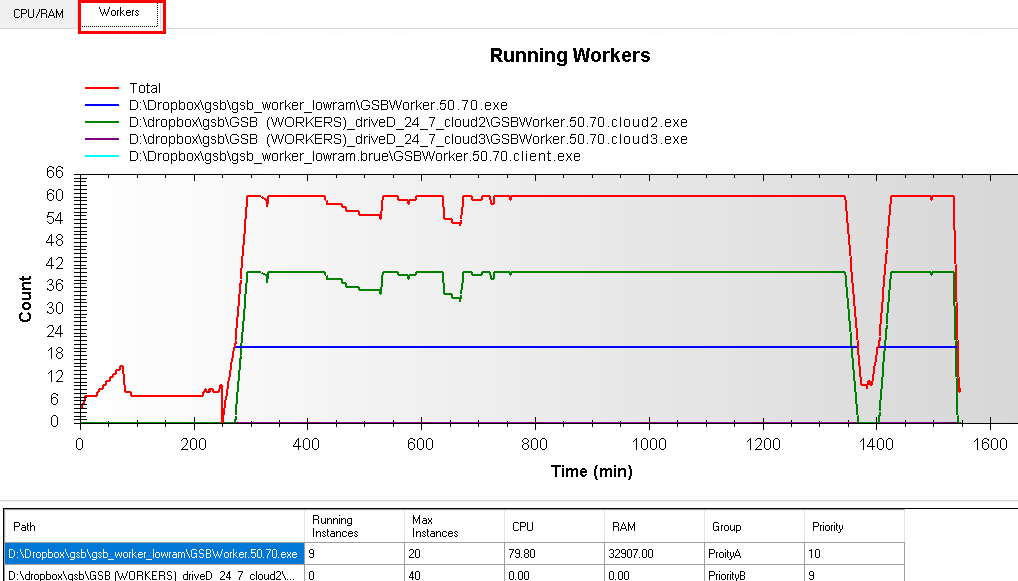Image resolution: width=1018 pixels, height=581 pixels.
Task: Select the highlighted gsb_worker_lowram path row
Action: pos(154,553)
